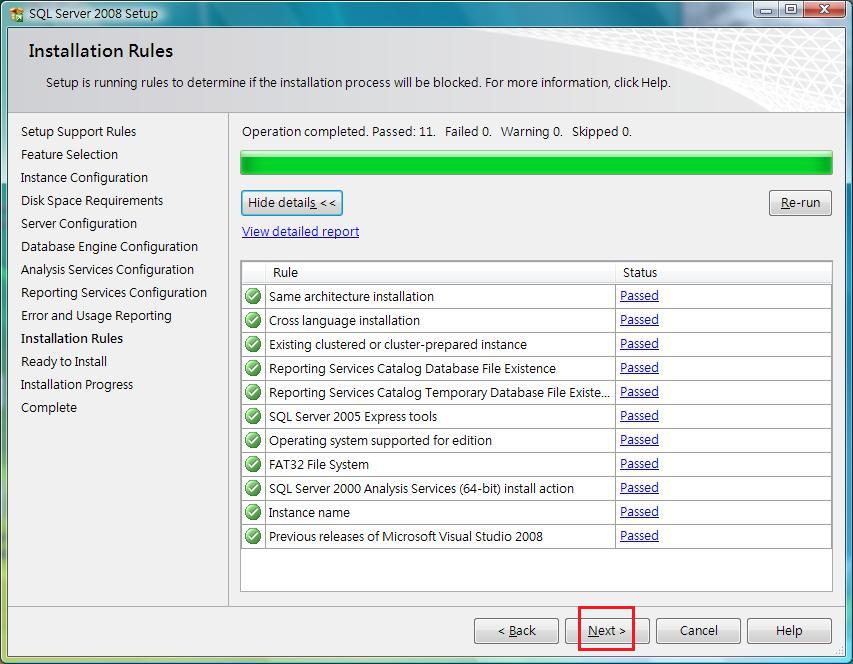Click the rule text SQL Server 2005 Express tools
This screenshot has height=664, width=853.
tap(353, 417)
